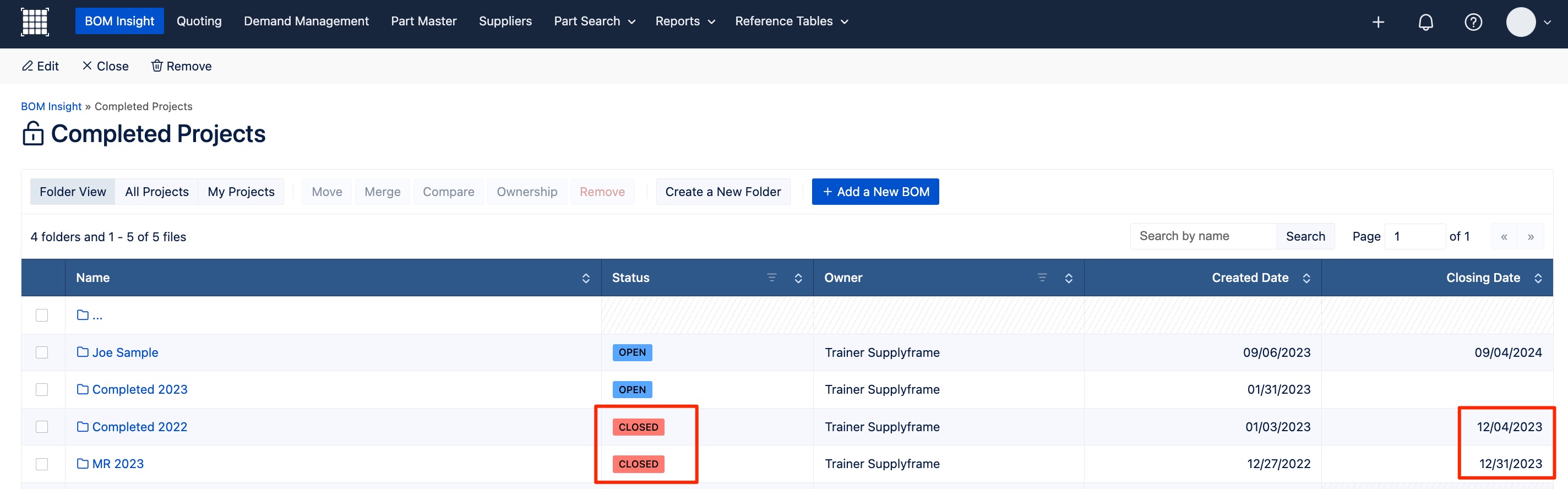Click created date 12/27/2022
This screenshot has height=489, width=1568.
point(1278,464)
